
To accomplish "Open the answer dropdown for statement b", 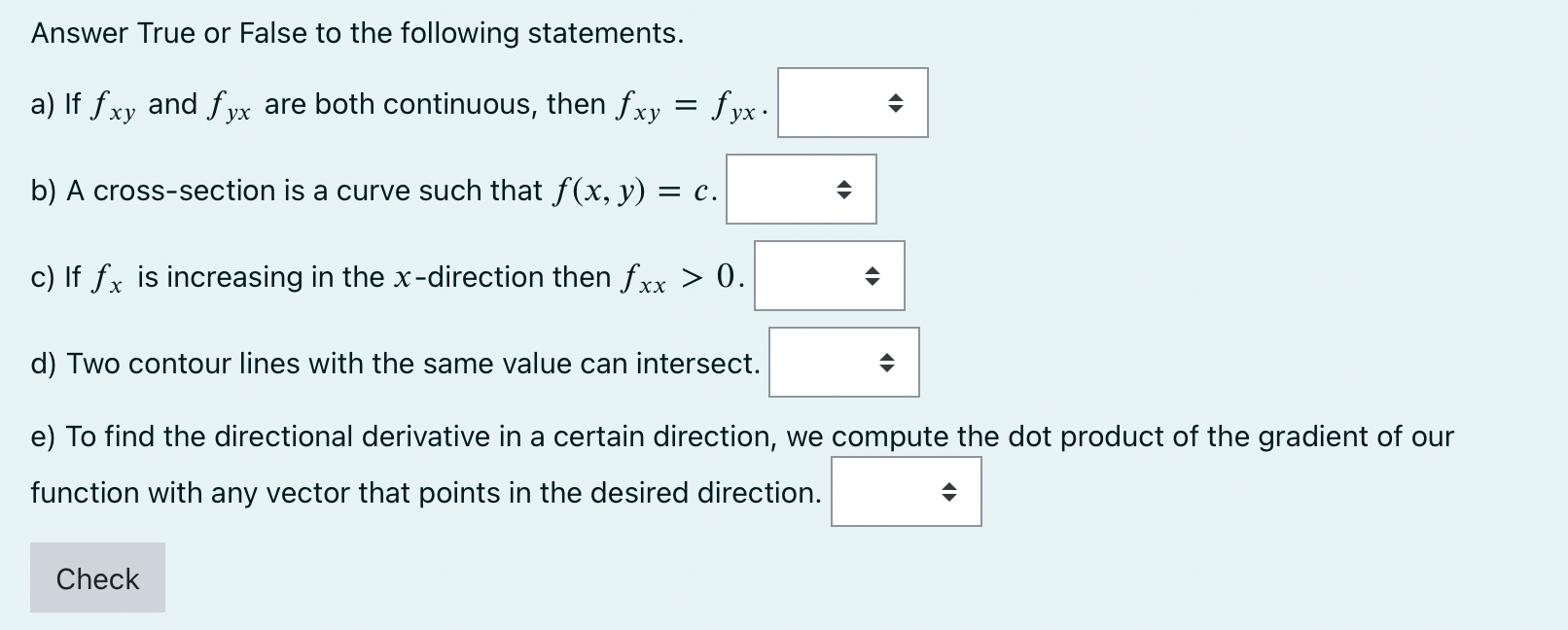I will [x=801, y=190].
